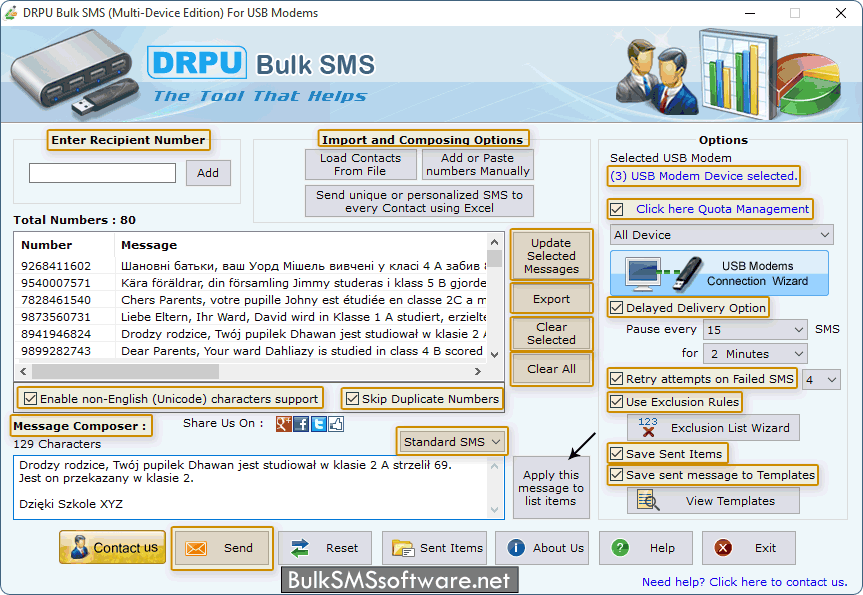Click Add or Paste numbers Manually
Screen dimensions: 863x595
pyautogui.click(x=478, y=165)
